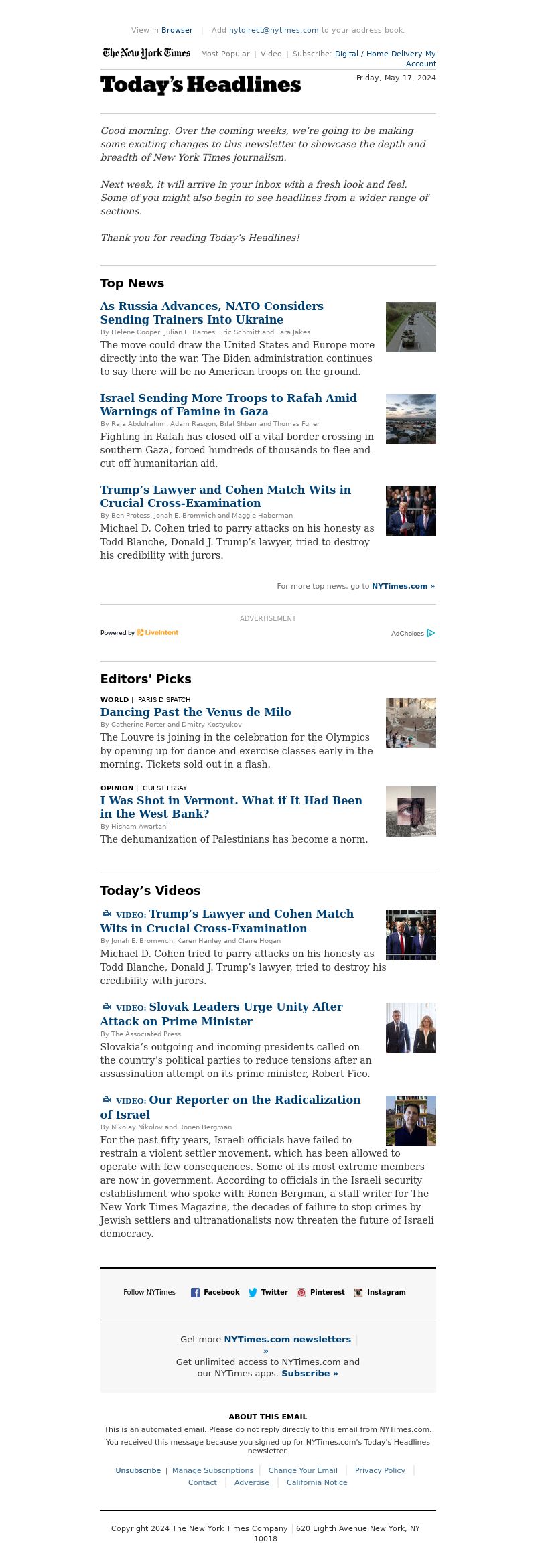This screenshot has width=536, height=1568.
Task: Click Subscribe » for unlimited access
Action: (x=310, y=1373)
